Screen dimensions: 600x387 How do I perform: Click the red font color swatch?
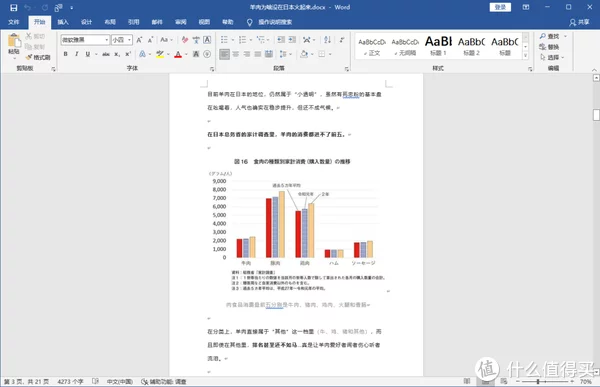click(178, 54)
